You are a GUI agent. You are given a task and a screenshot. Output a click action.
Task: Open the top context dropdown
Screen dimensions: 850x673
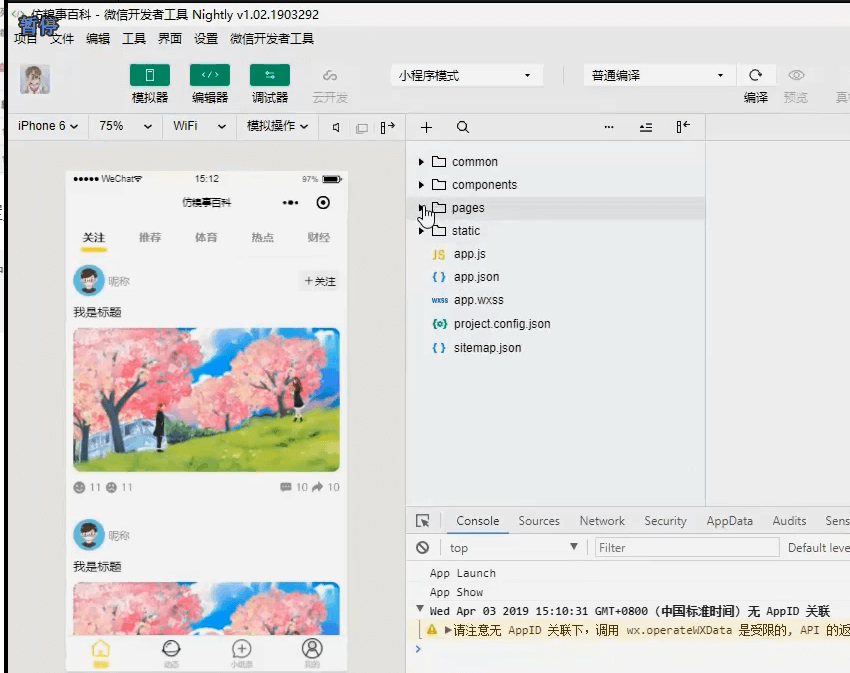click(513, 548)
